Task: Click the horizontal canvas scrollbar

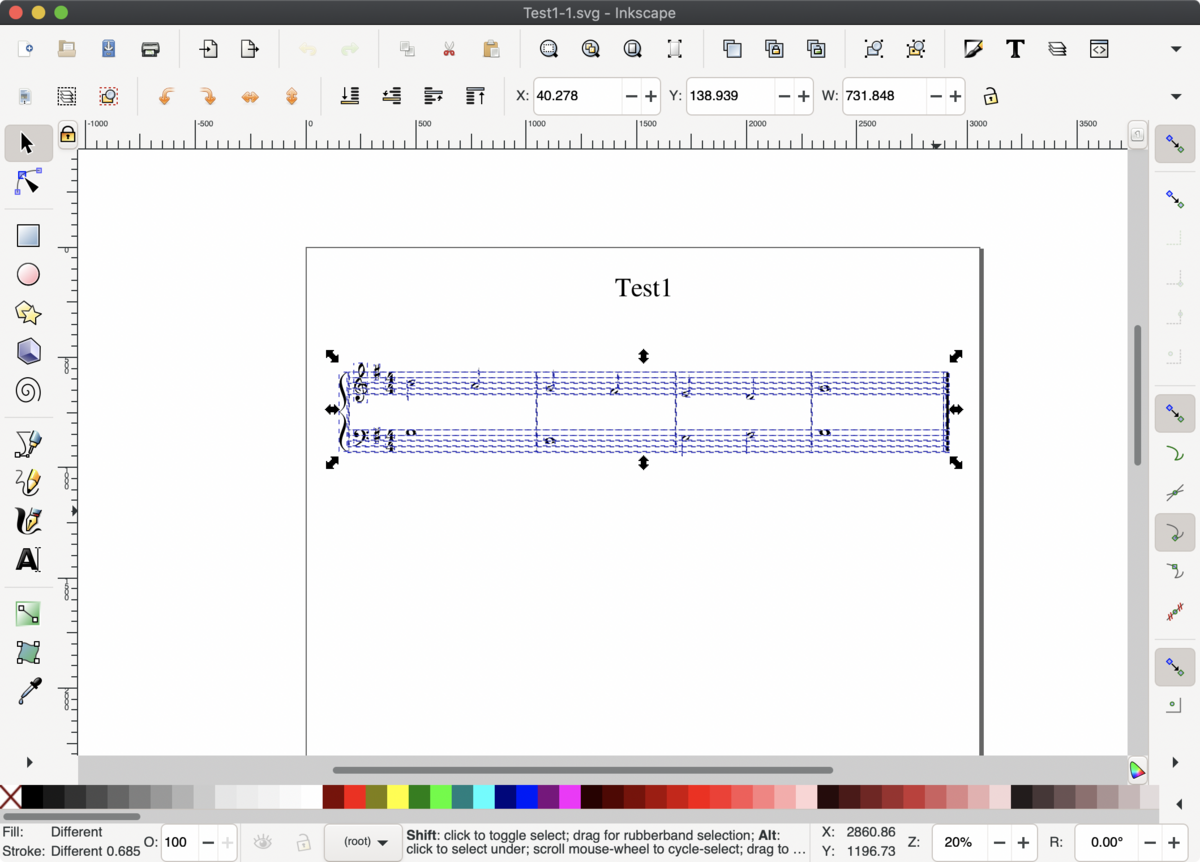Action: (582, 770)
